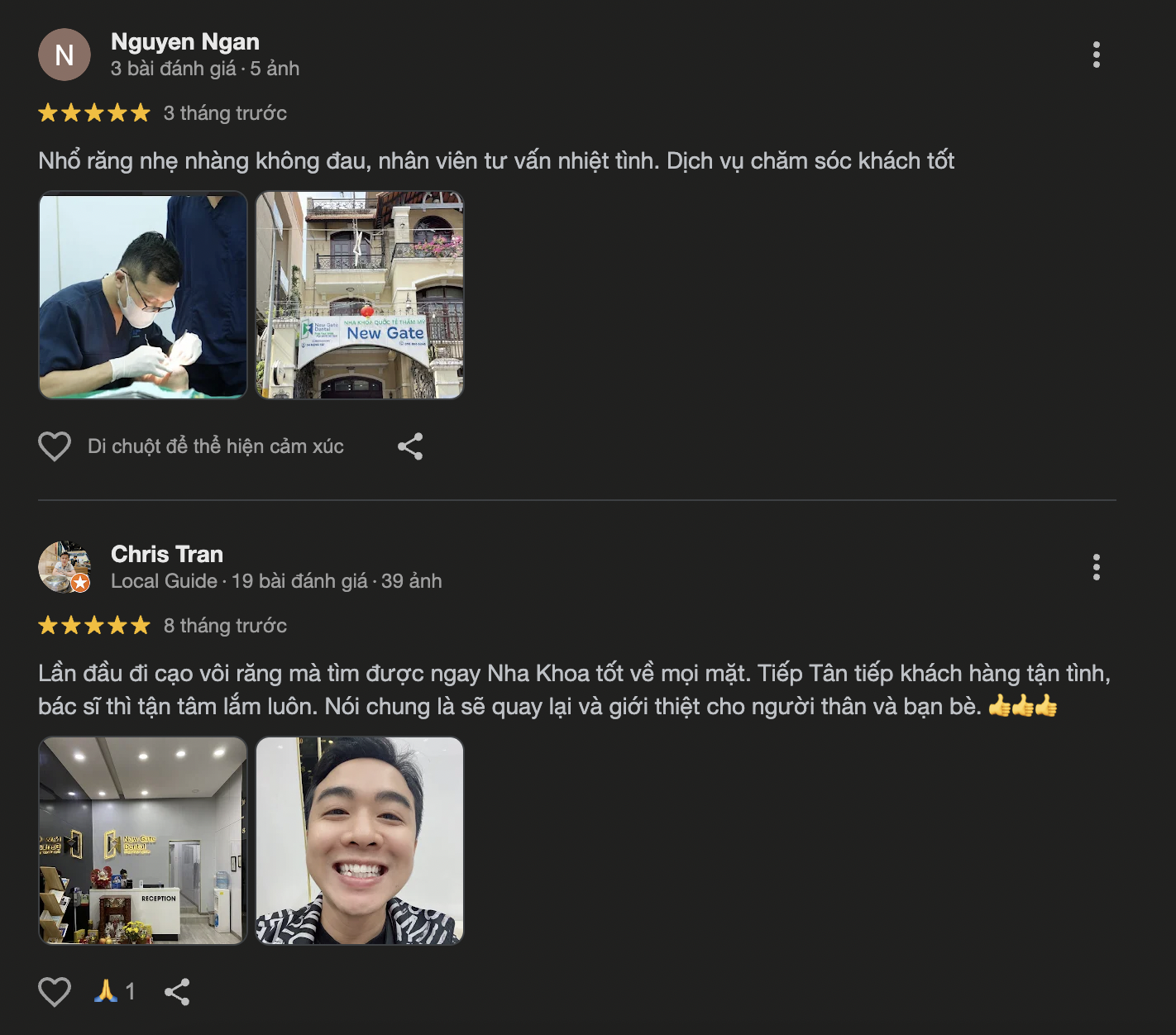
Task: Open more options for Nguyen Ngan's review
Action: coord(1096,55)
